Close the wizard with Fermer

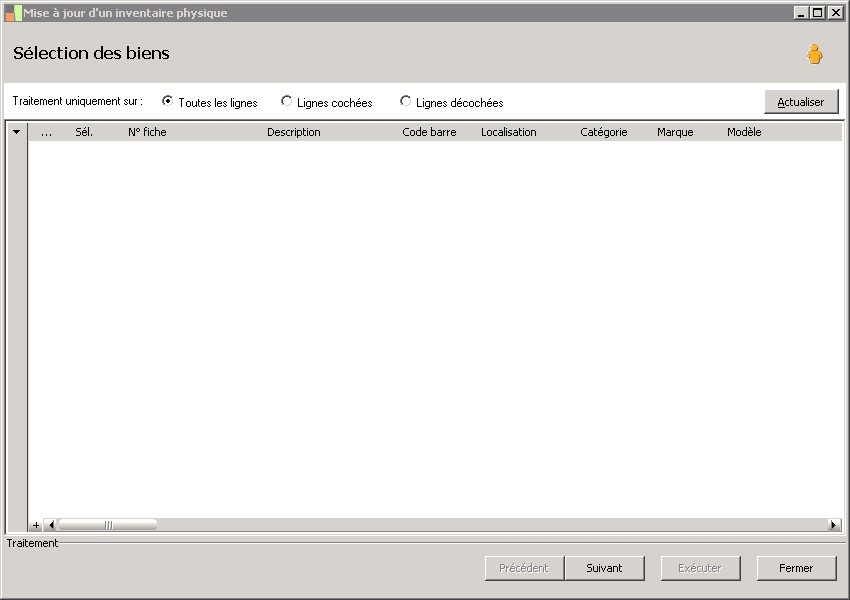tap(796, 568)
